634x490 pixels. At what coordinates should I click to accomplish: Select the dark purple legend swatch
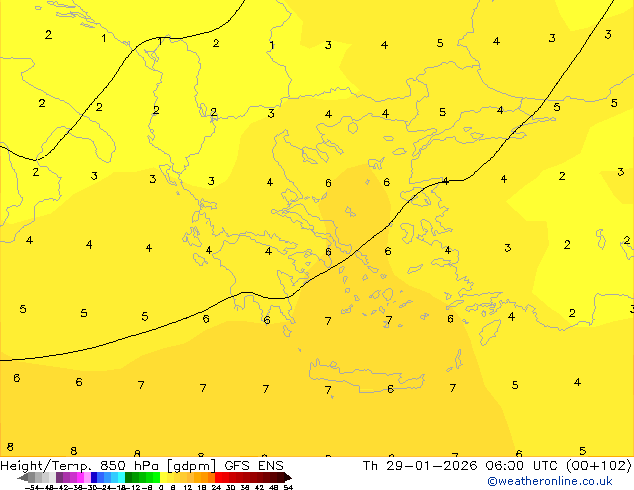point(59,478)
